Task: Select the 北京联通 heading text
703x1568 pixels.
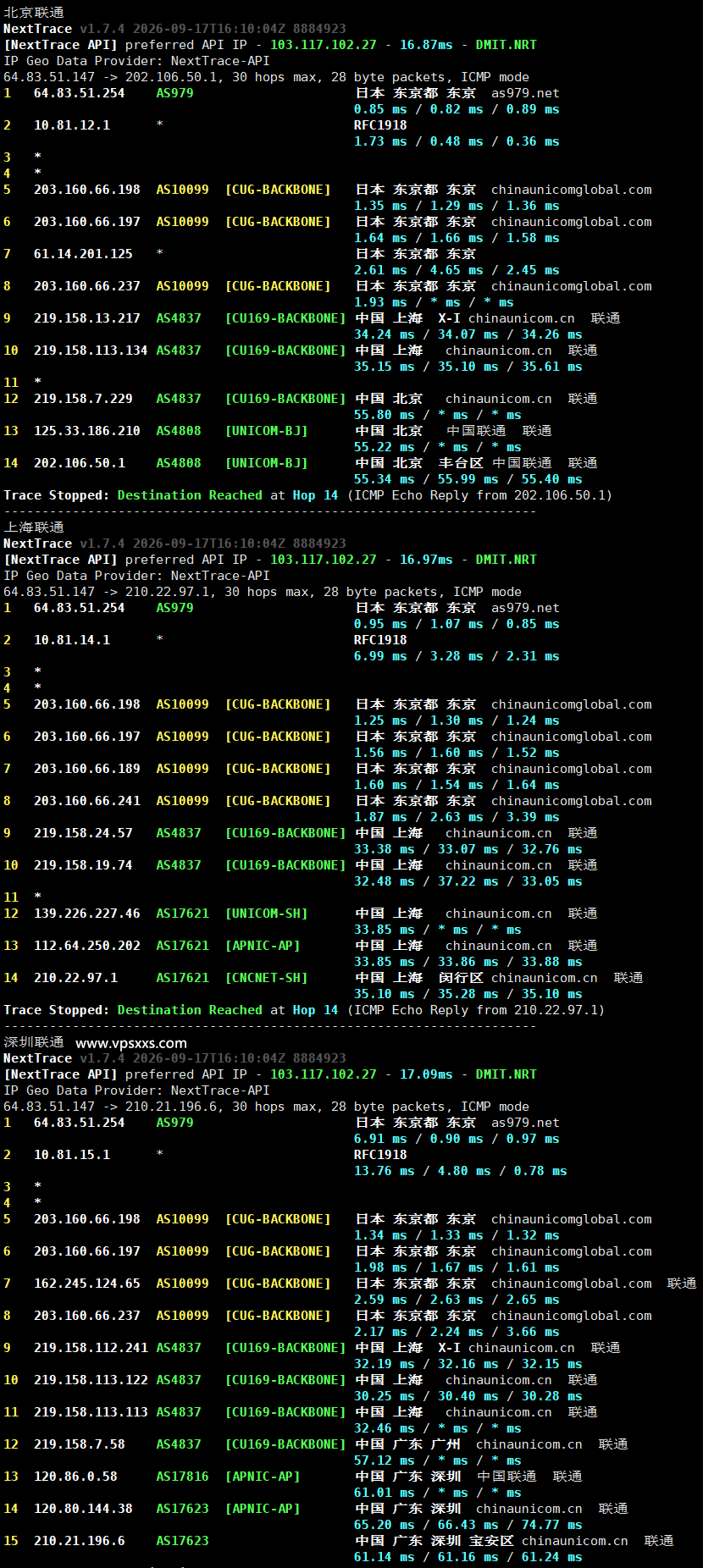Action: coord(34,13)
